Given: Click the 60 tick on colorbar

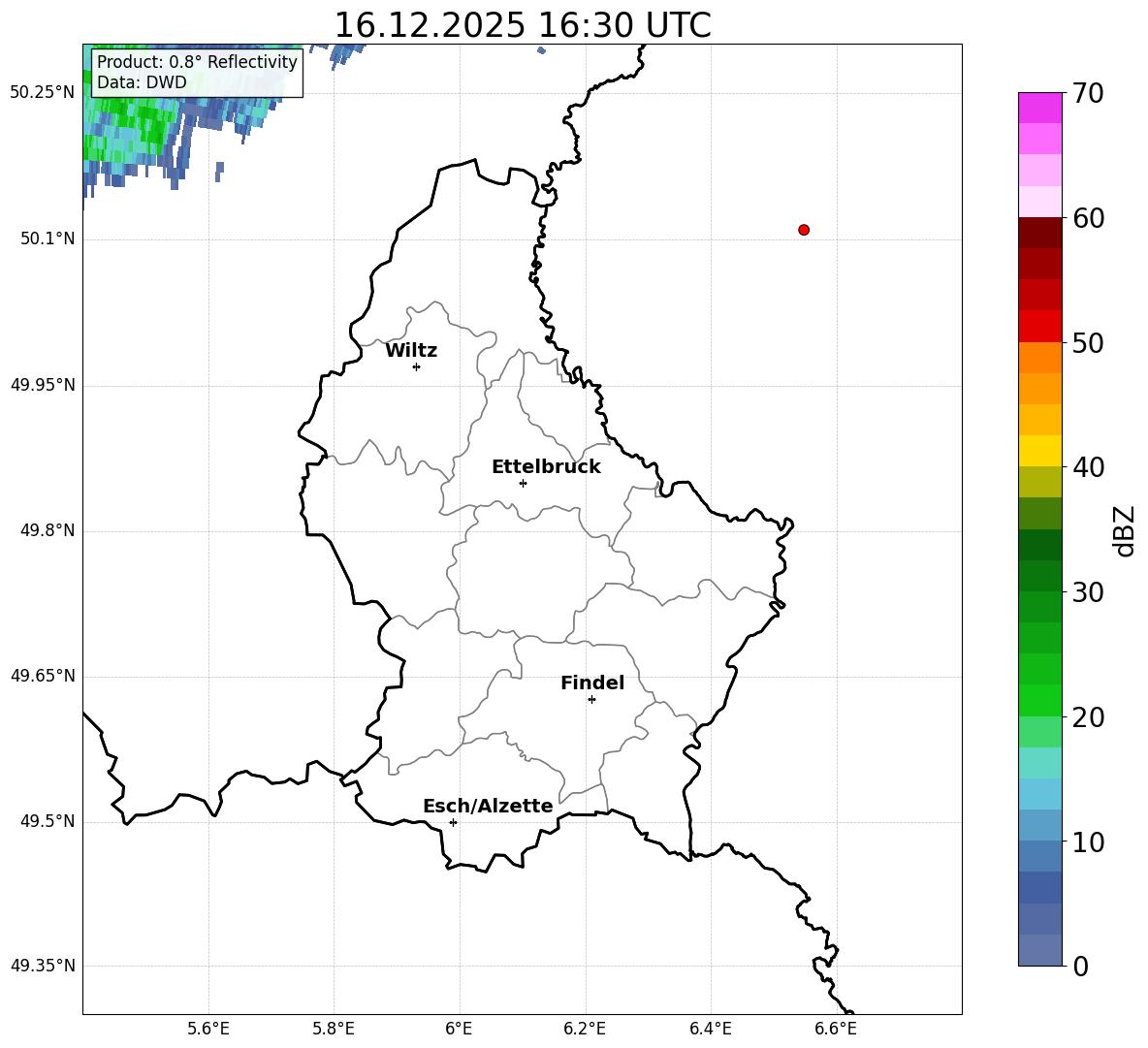Looking at the screenshot, I should click(1088, 218).
